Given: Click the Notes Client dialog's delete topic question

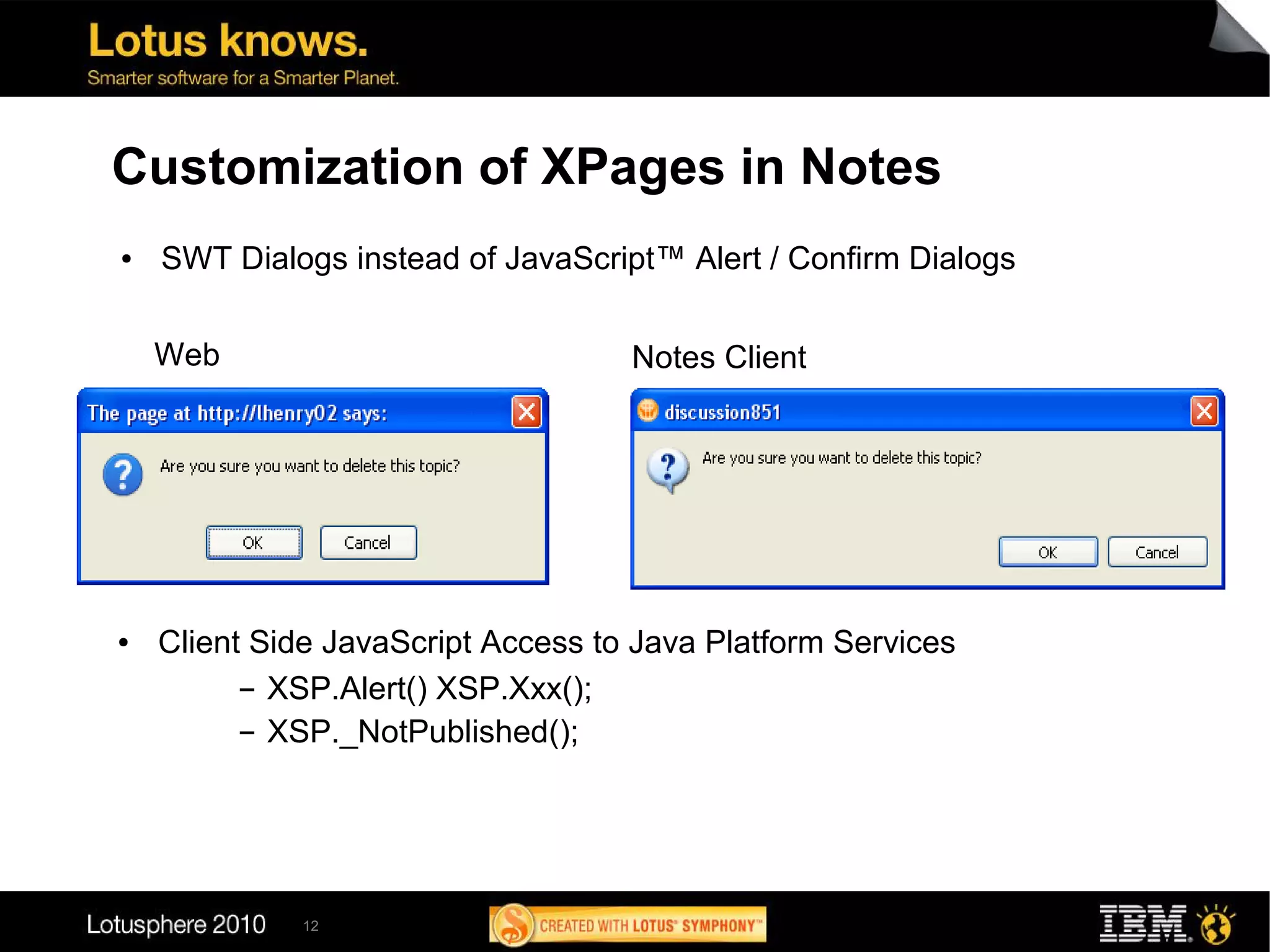Looking at the screenshot, I should point(842,458).
